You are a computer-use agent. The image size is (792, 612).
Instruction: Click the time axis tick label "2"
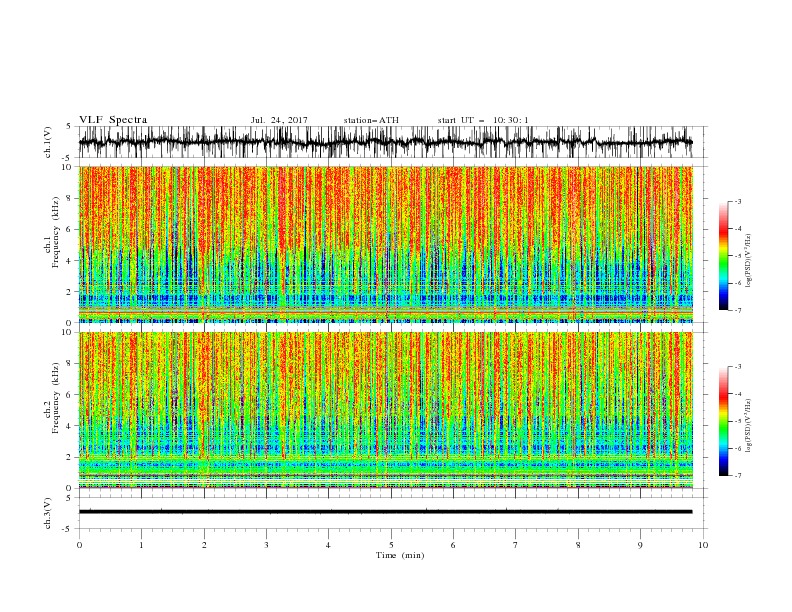(x=204, y=545)
